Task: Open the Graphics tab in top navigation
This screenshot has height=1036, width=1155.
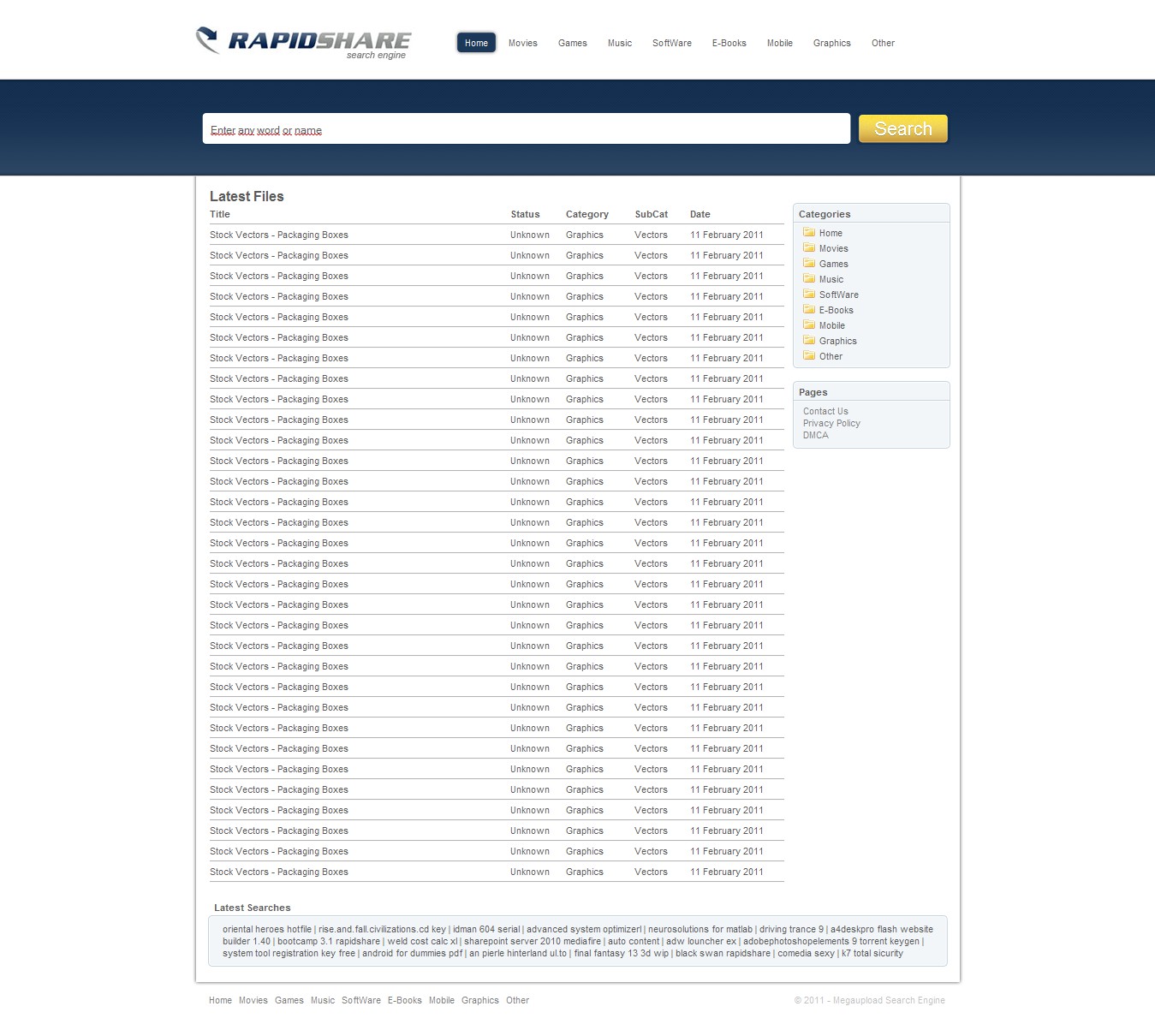Action: (x=832, y=43)
